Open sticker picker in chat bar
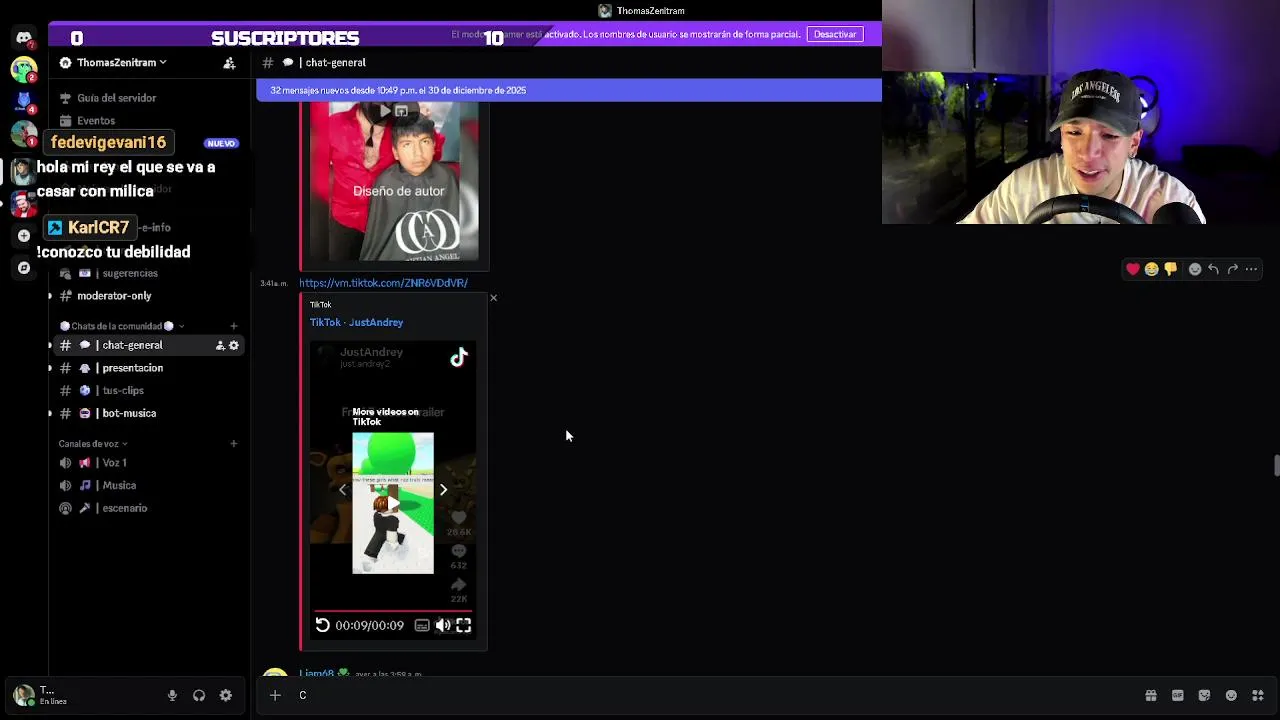This screenshot has width=1280, height=720. 1204,696
